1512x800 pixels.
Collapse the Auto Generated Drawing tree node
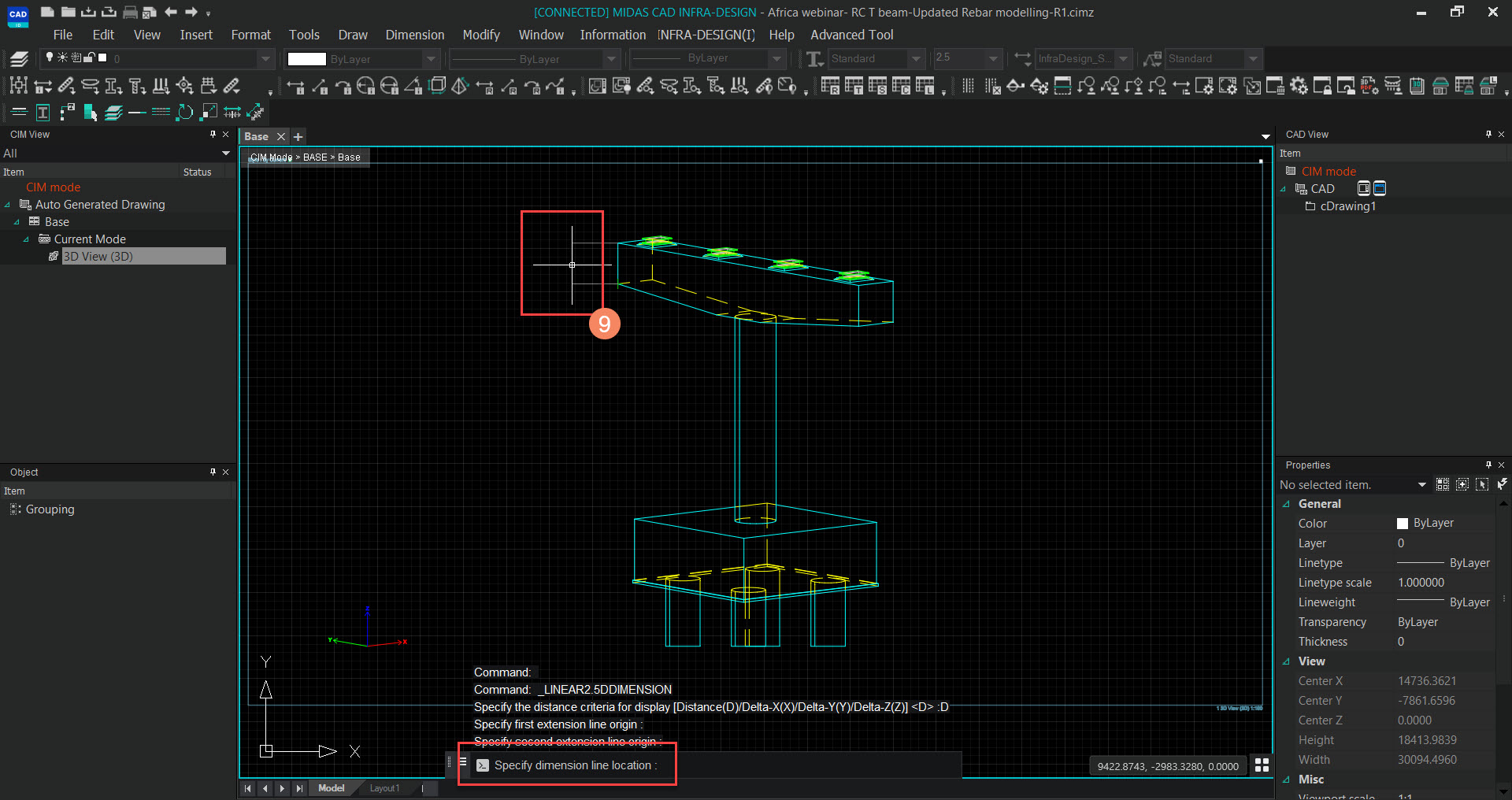[7, 205]
